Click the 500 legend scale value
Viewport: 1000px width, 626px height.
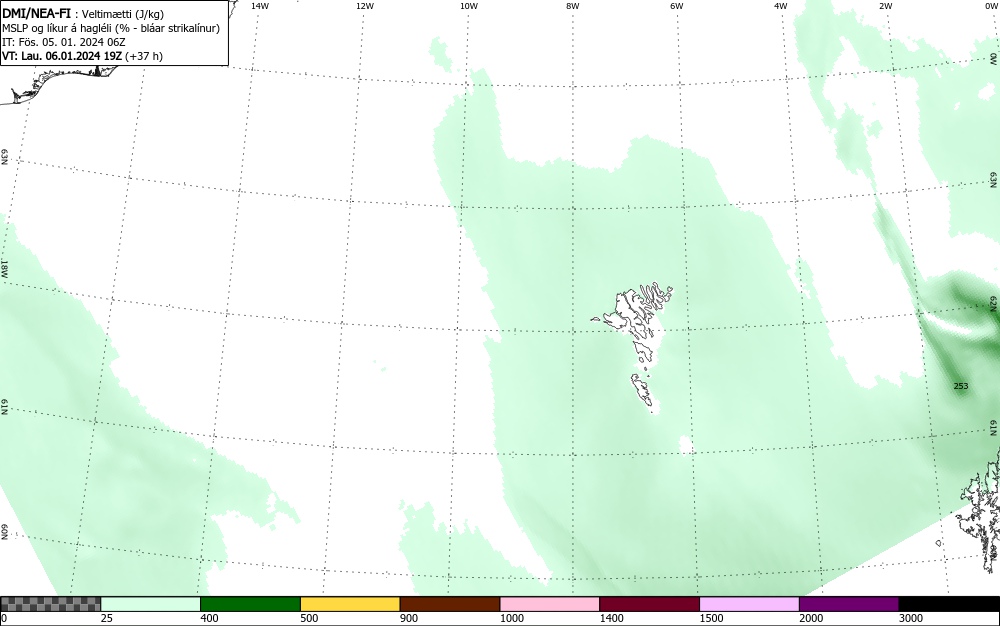pos(309,618)
